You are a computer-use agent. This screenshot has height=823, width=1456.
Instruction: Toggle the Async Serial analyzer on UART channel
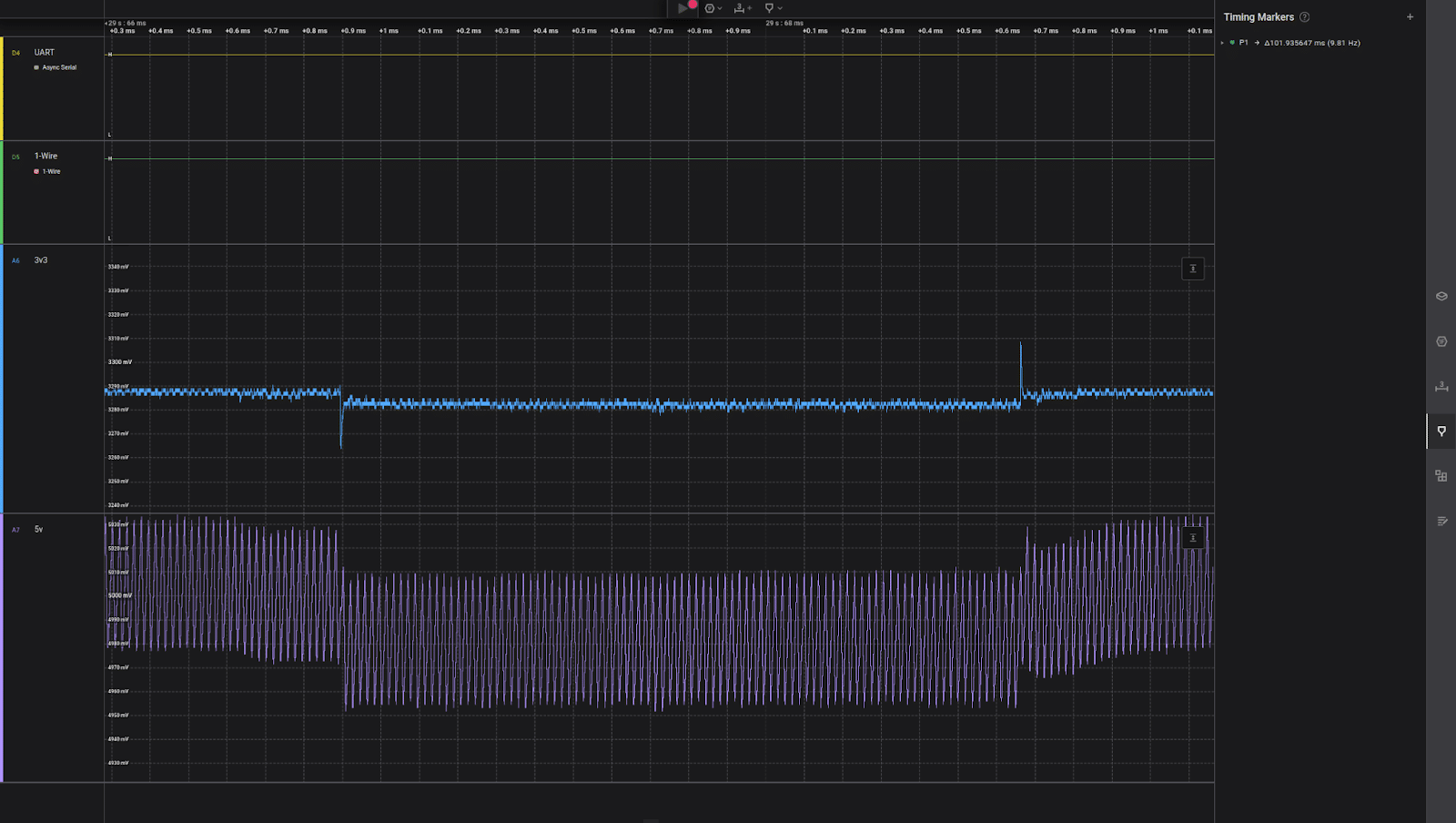36,67
